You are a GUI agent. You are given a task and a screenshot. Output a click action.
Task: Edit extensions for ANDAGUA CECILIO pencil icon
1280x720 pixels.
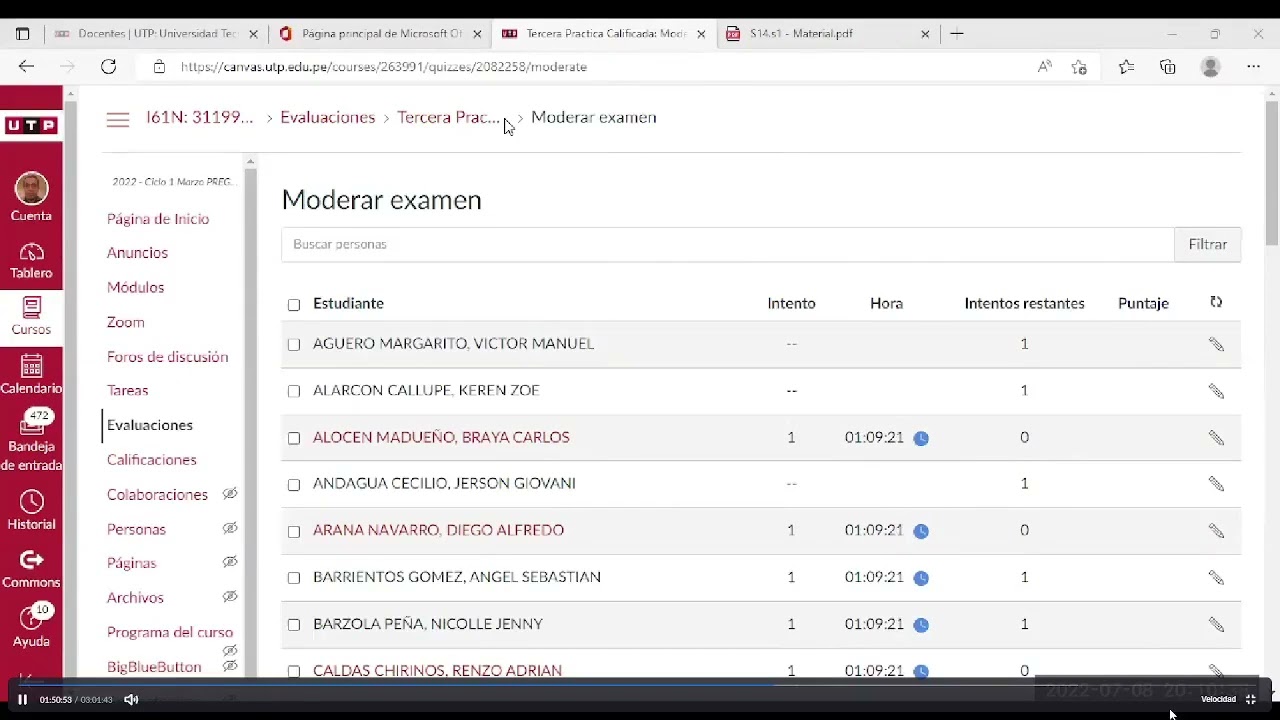click(x=1216, y=484)
